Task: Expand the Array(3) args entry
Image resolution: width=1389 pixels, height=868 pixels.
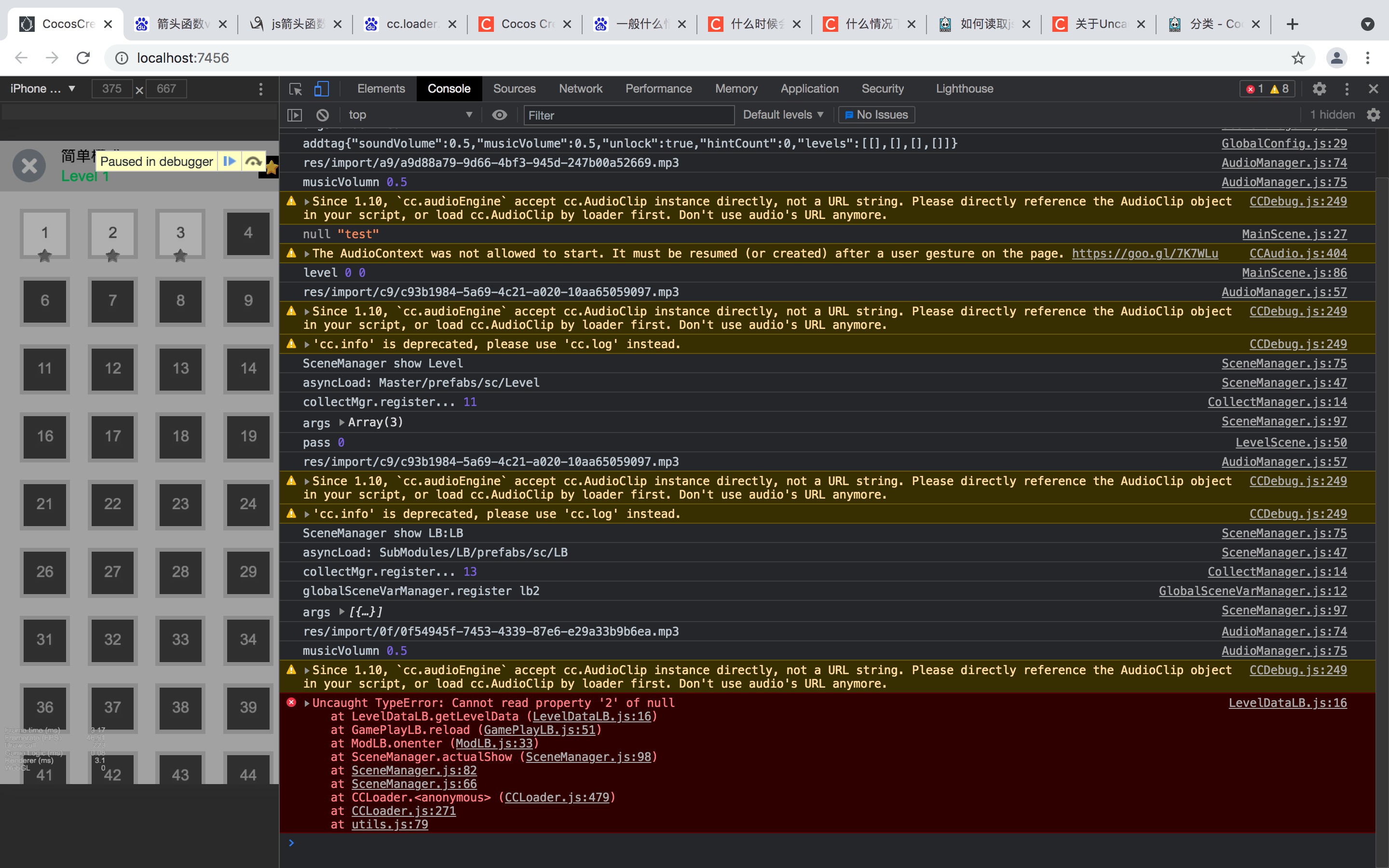Action: pos(342,422)
